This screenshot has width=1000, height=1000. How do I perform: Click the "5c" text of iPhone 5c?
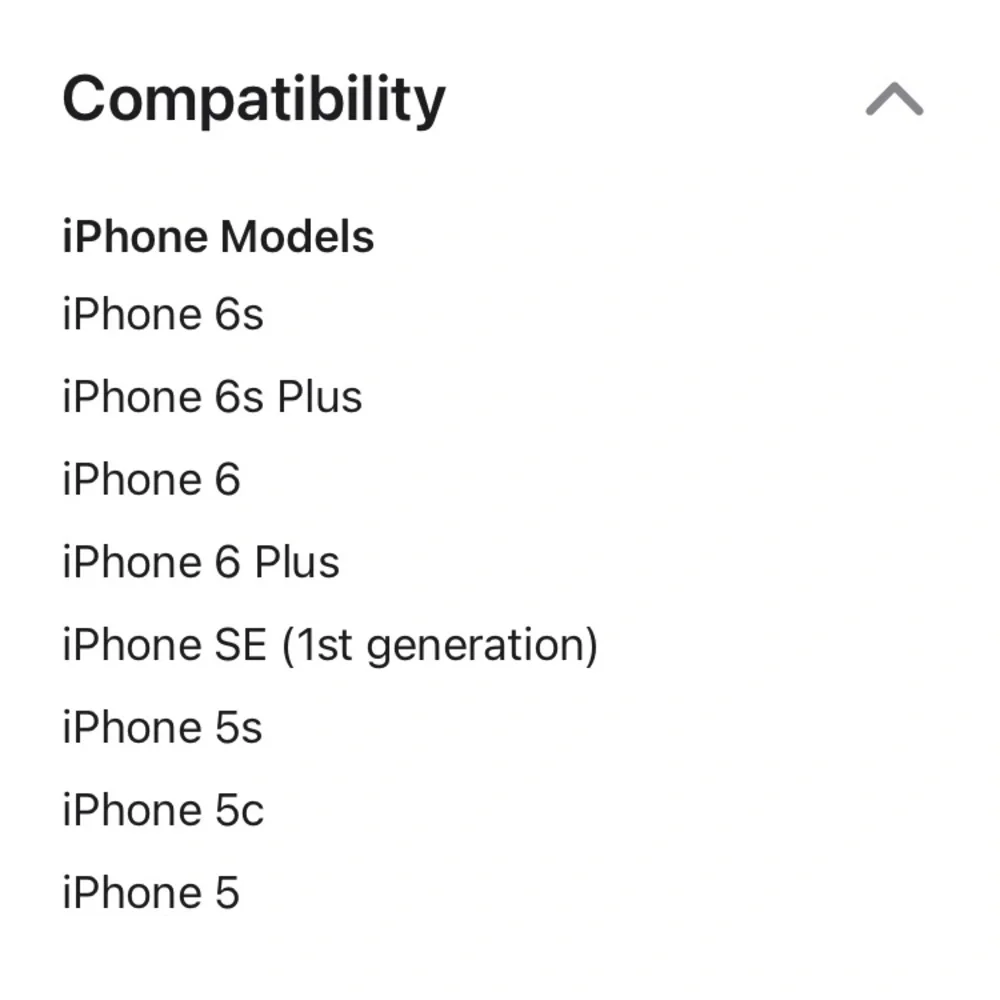[239, 810]
